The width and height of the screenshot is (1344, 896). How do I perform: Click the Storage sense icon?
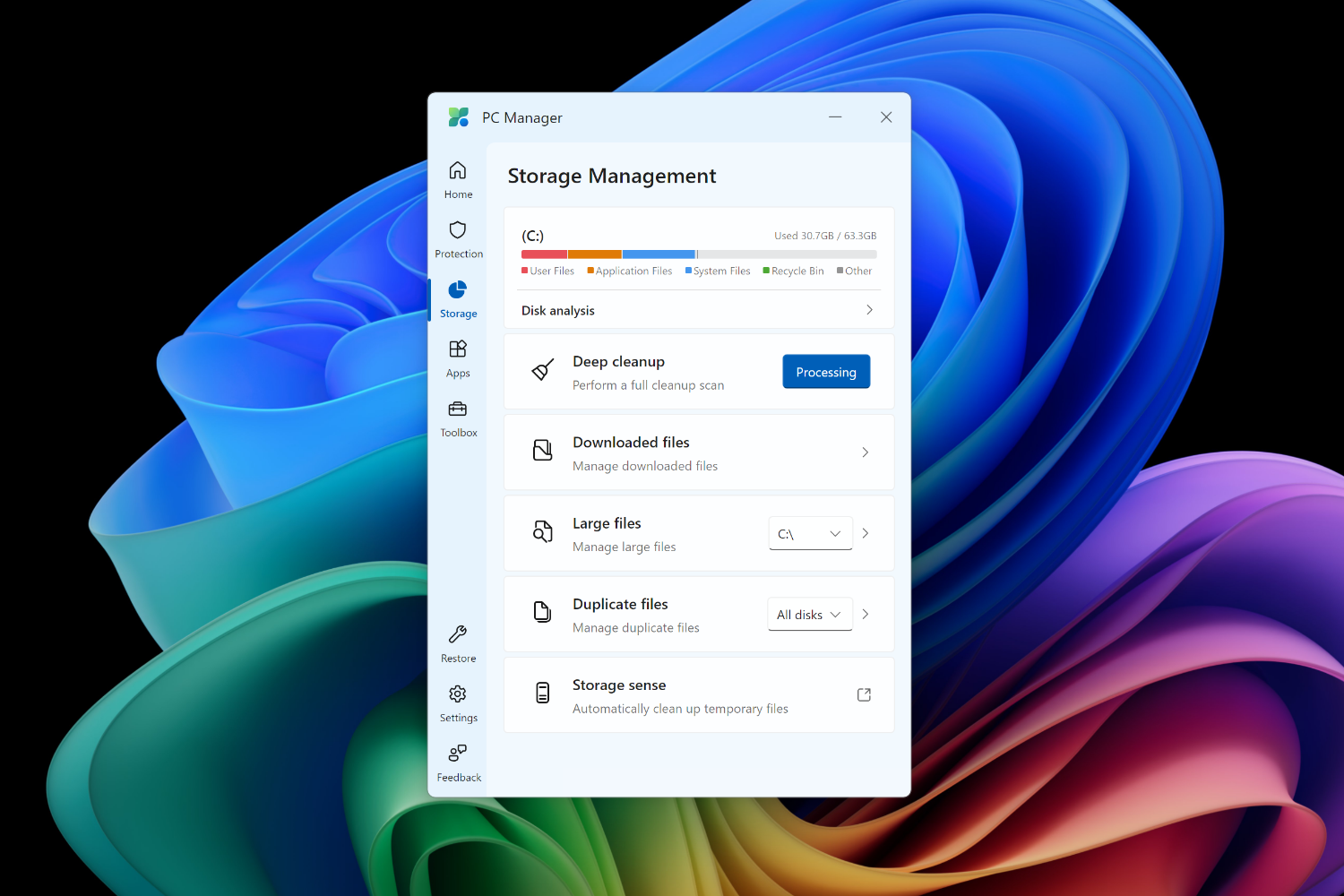tap(543, 693)
